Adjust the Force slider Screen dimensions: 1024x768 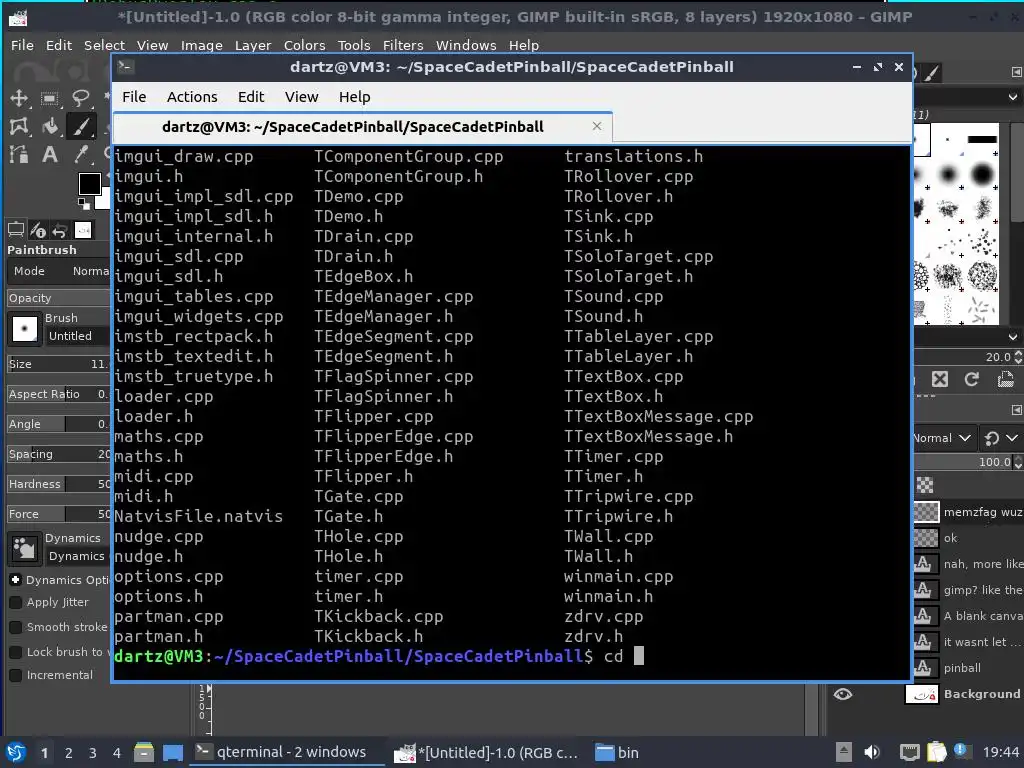[x=59, y=514]
